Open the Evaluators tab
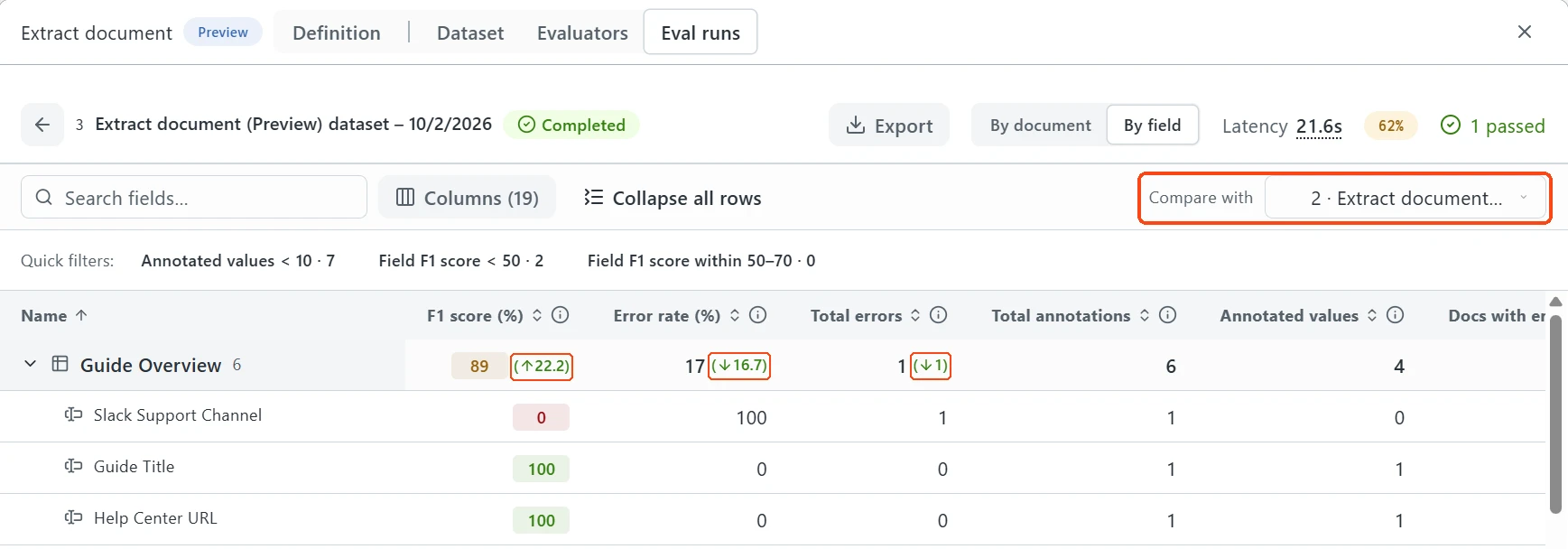 [582, 33]
